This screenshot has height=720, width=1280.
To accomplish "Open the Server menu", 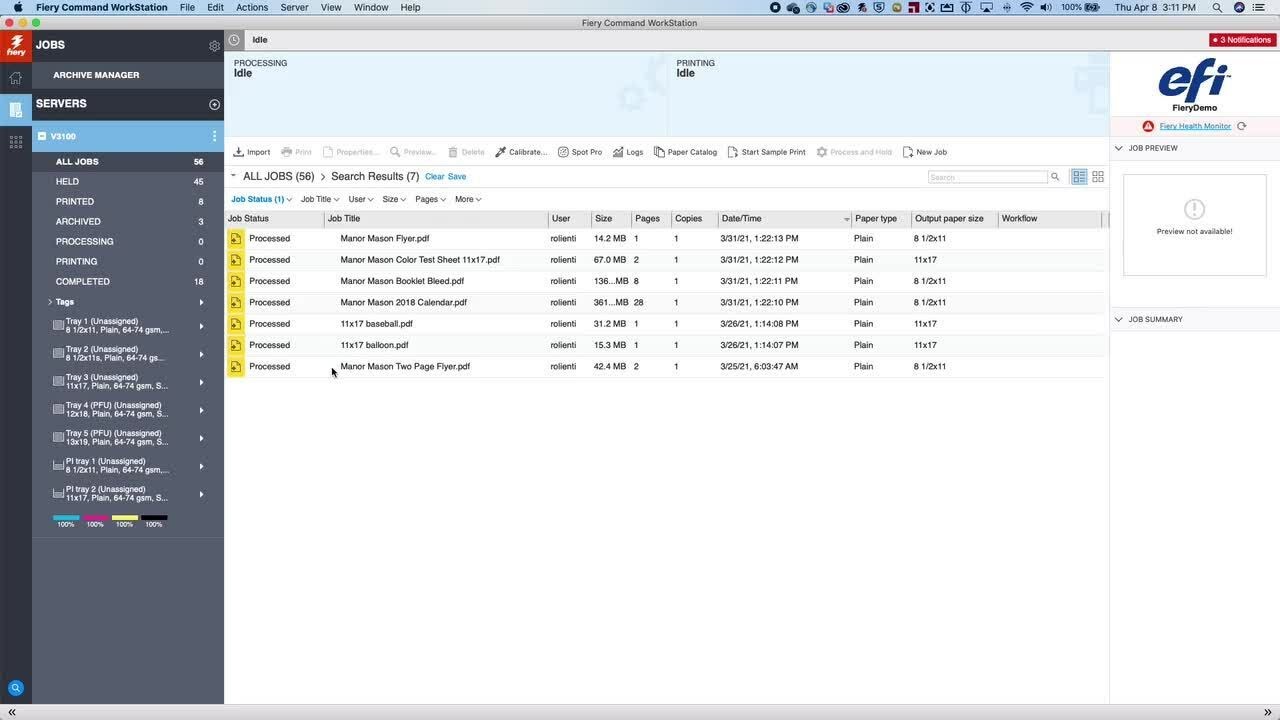I will [294, 7].
